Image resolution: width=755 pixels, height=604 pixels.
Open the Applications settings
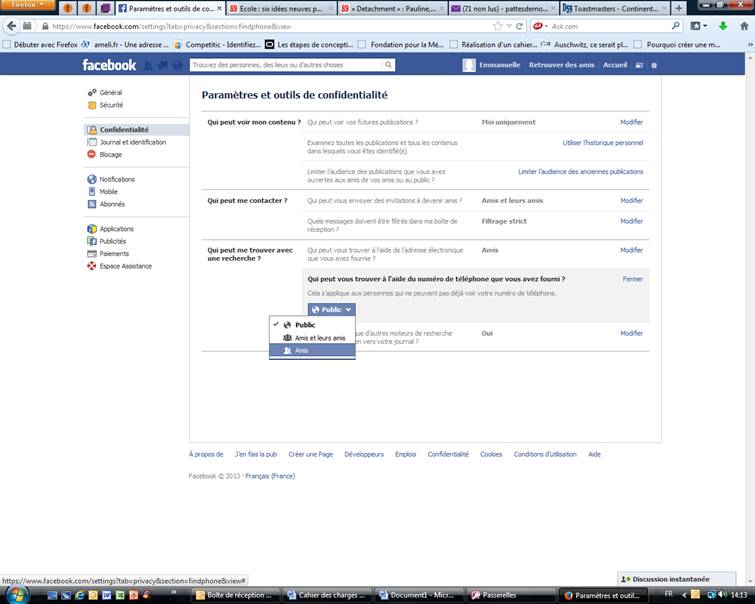click(x=117, y=229)
